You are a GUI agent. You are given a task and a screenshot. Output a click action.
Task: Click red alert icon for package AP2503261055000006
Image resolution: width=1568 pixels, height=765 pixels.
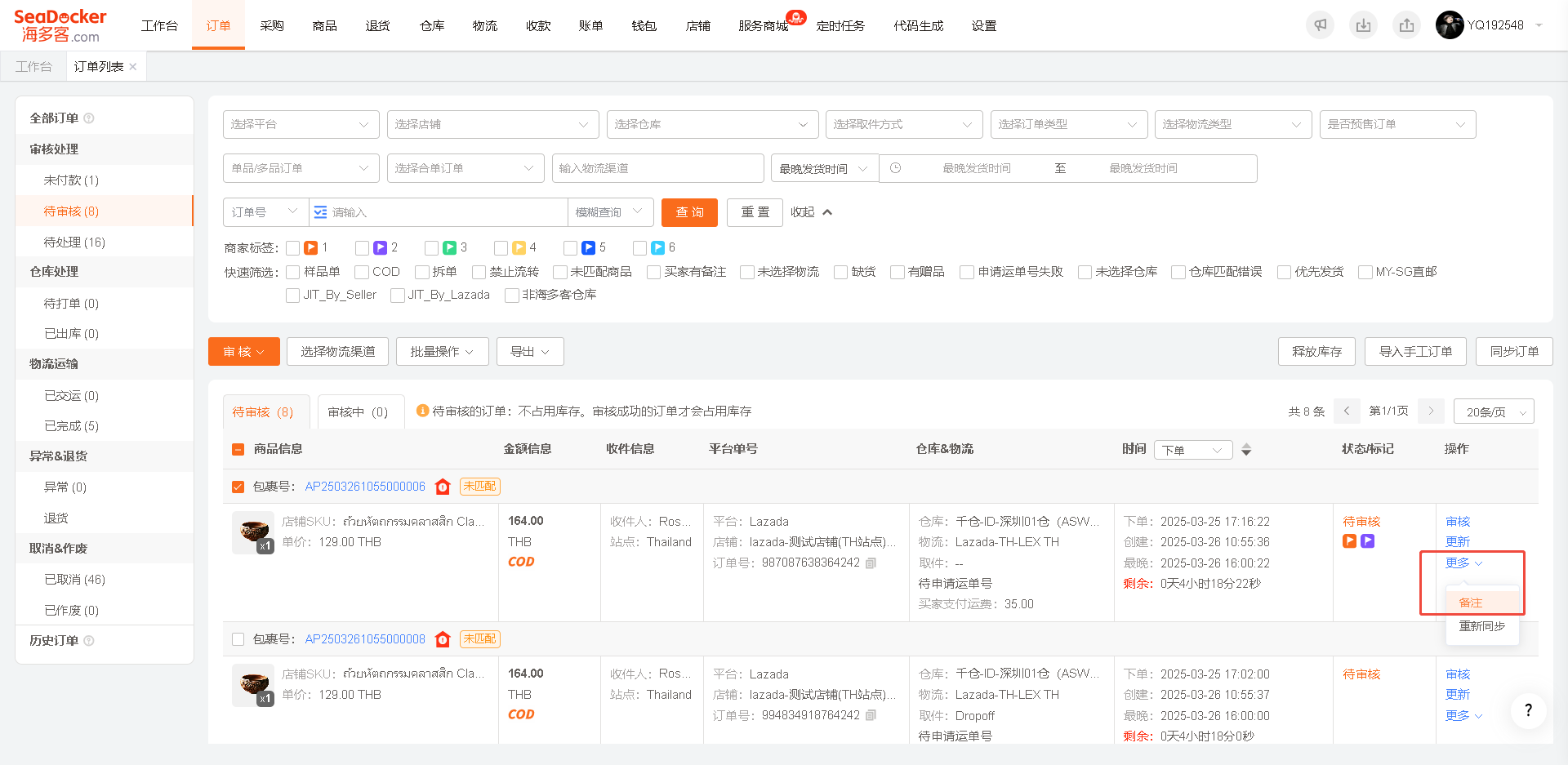pos(443,487)
